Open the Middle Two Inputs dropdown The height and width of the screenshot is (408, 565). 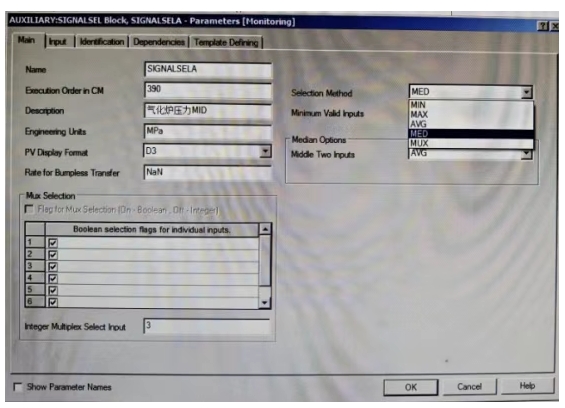click(x=526, y=154)
